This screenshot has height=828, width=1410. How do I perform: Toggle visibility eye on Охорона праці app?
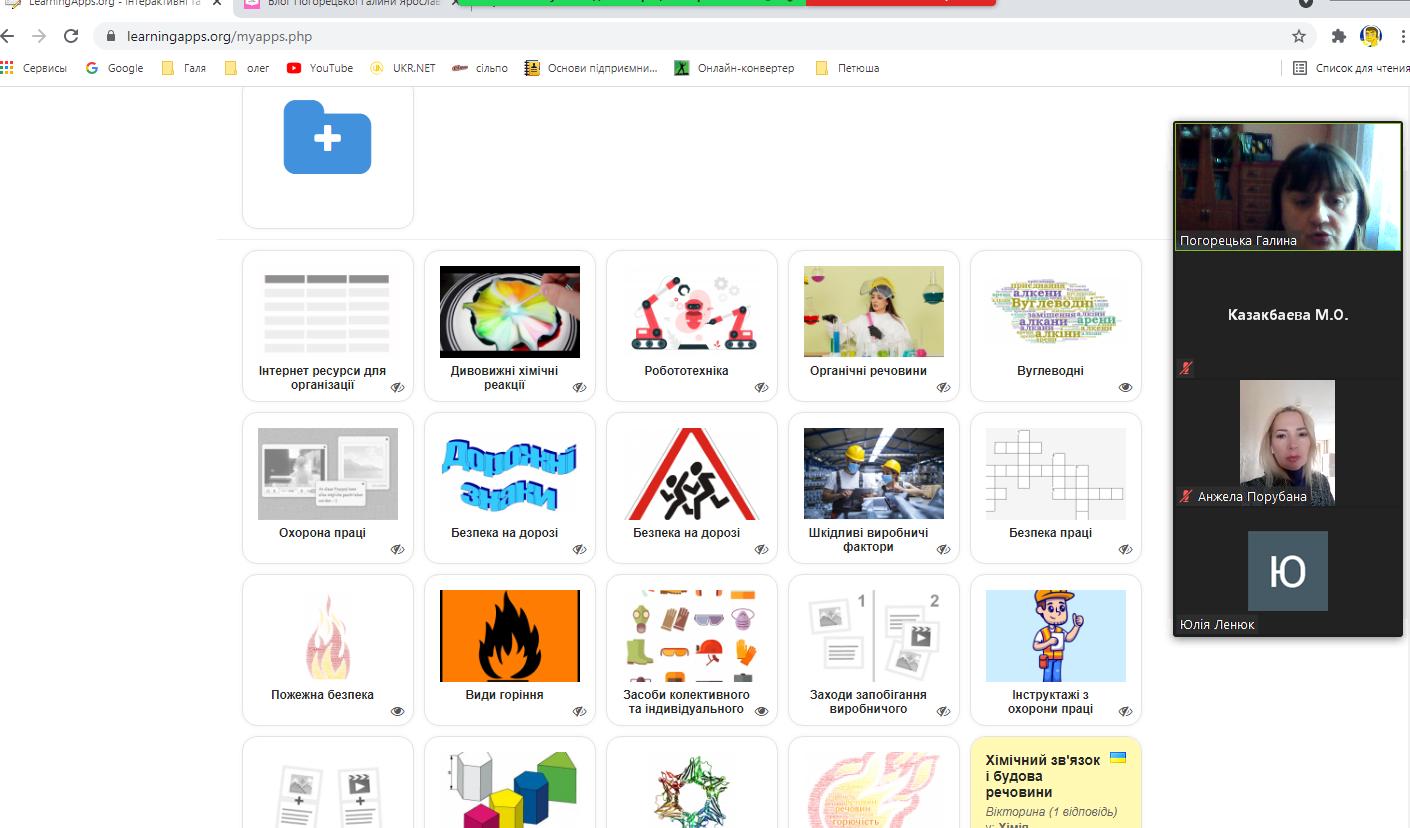[x=397, y=549]
